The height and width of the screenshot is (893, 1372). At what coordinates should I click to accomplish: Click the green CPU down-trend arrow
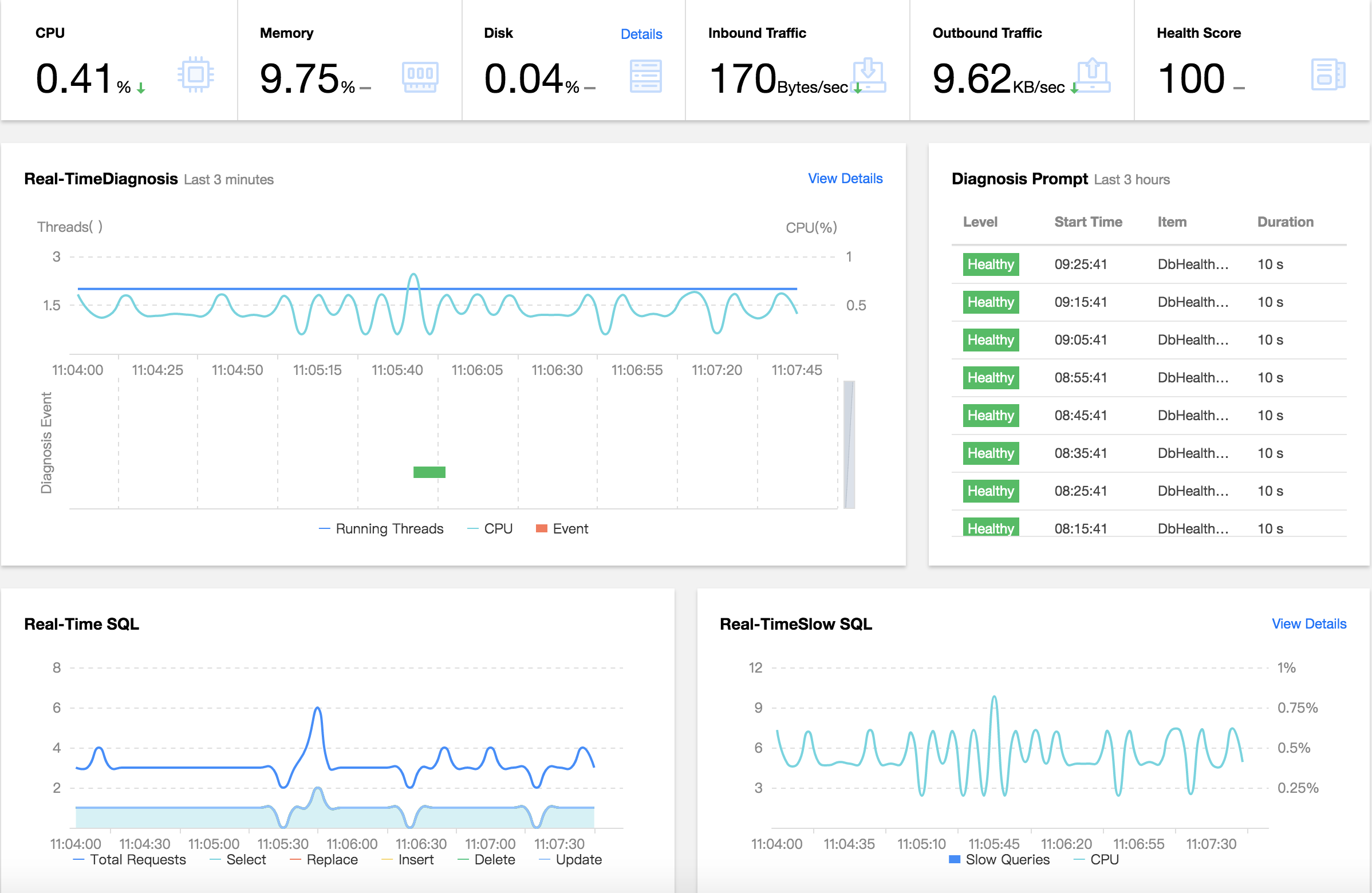141,88
